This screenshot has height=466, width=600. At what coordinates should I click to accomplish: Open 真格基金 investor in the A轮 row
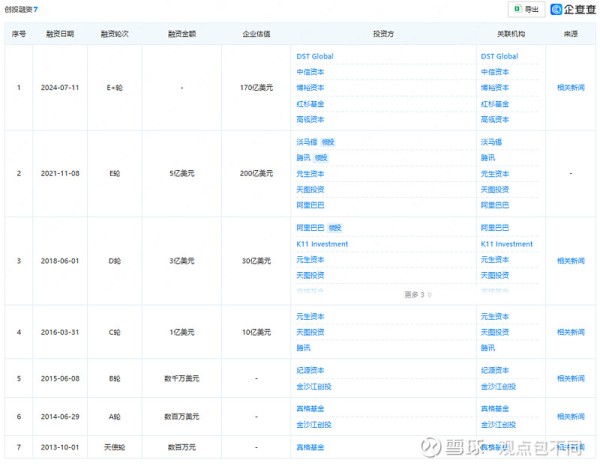(310, 409)
